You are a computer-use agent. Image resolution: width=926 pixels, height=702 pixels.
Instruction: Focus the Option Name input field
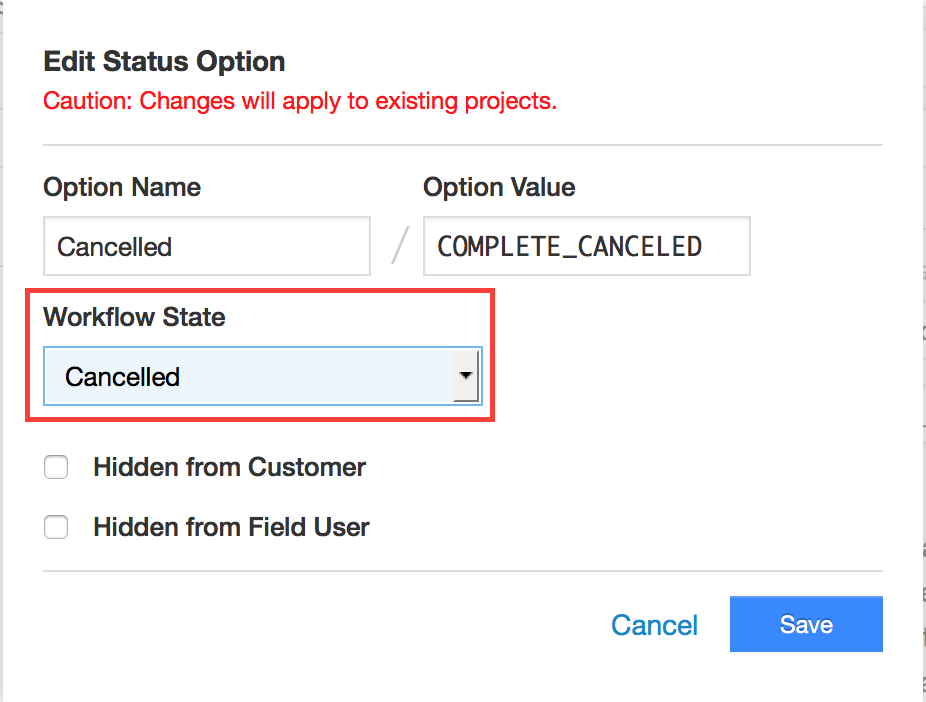coord(207,246)
